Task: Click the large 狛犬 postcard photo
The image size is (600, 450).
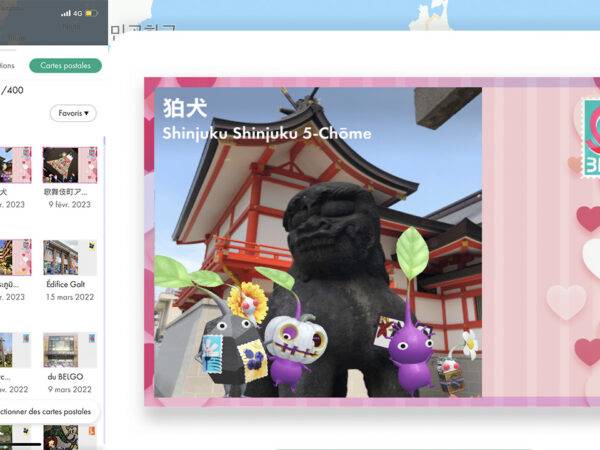Action: (x=318, y=242)
